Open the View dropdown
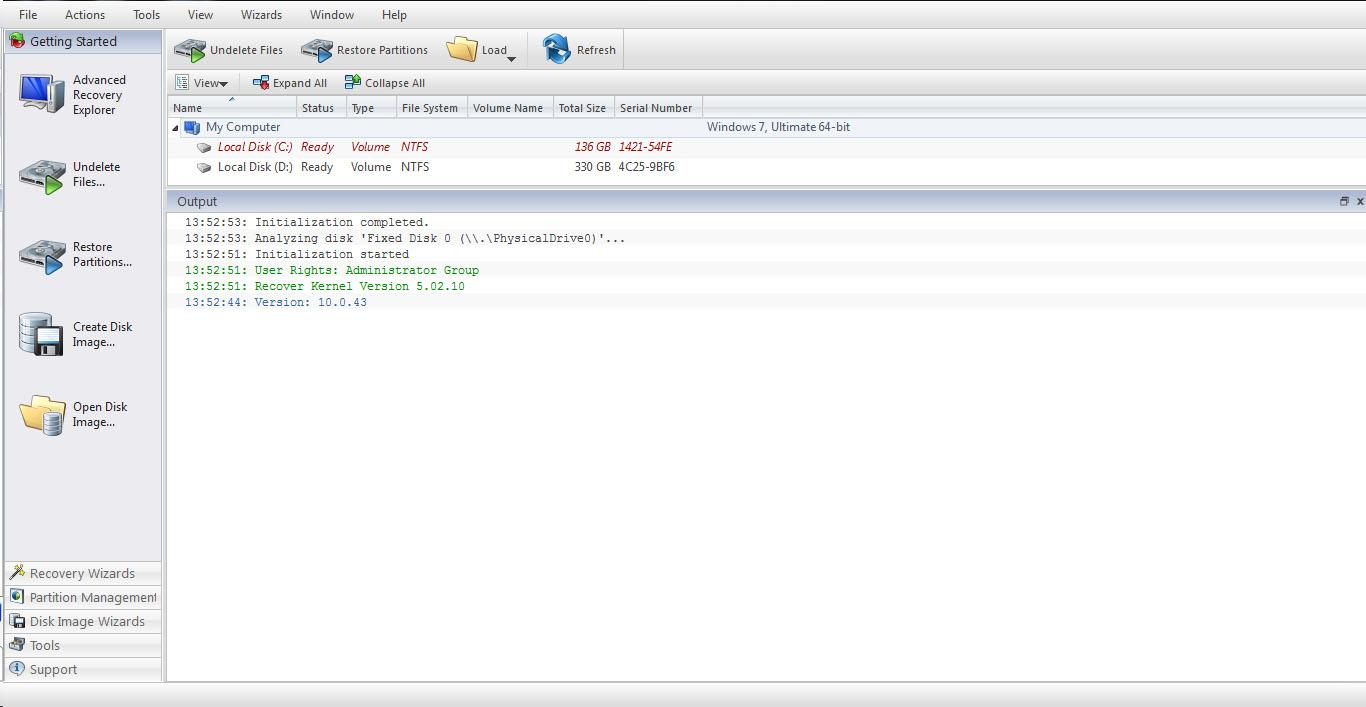Image resolution: width=1366 pixels, height=707 pixels. tap(202, 83)
